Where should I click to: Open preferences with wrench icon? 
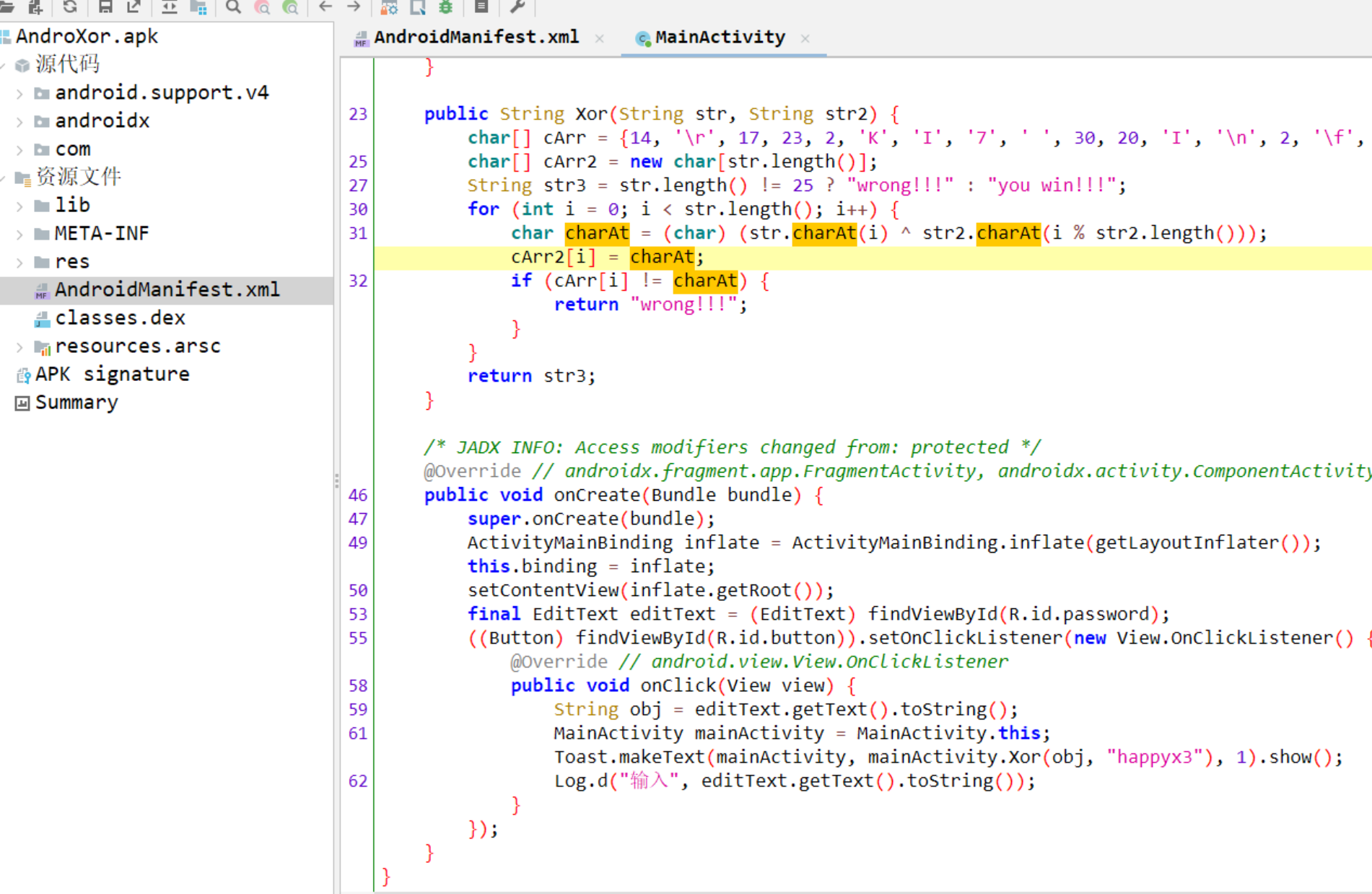coord(517,6)
